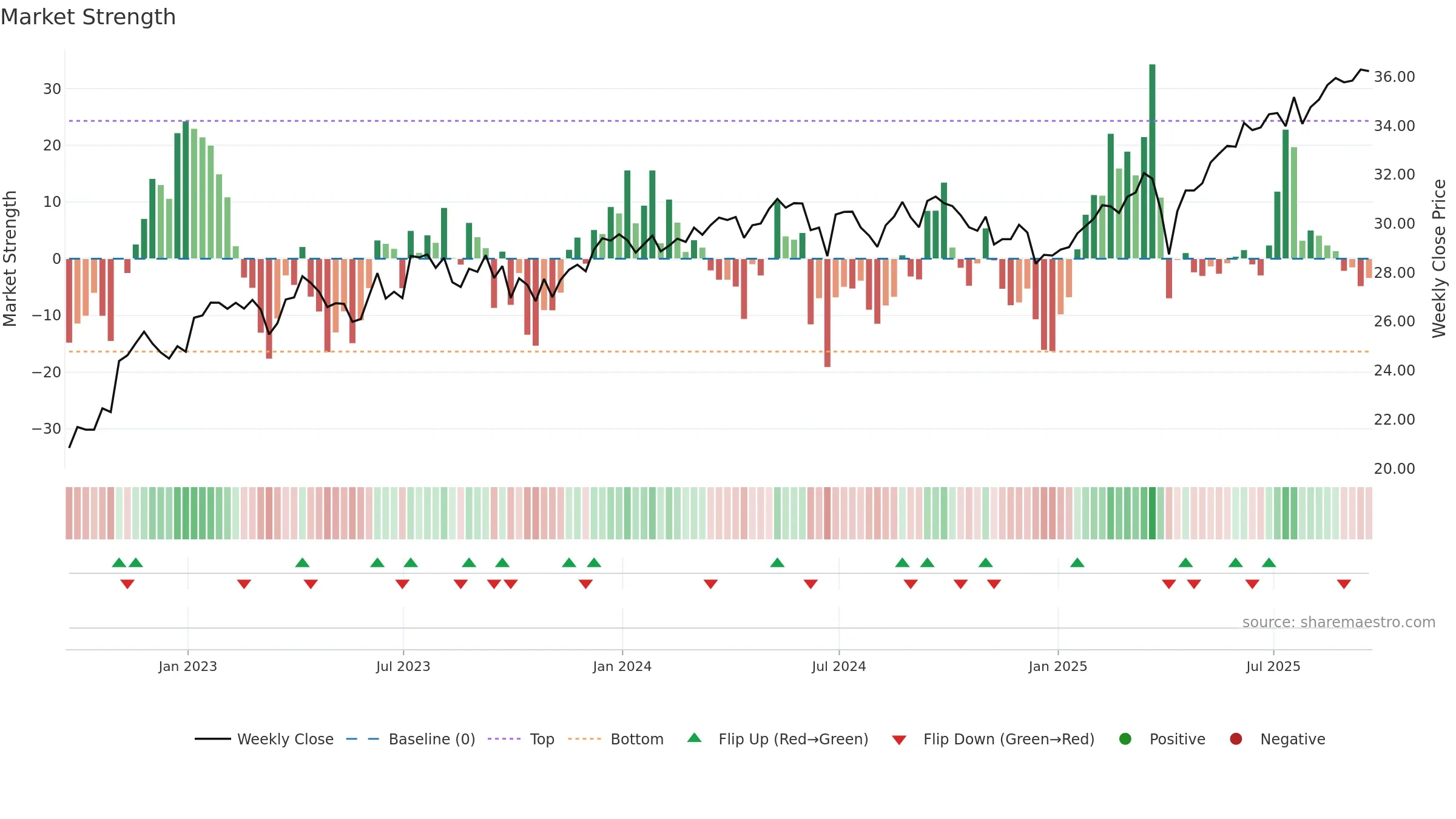Toggle the Weekly Close legend entry
Viewport: 1456px width, 819px height.
tap(265, 739)
